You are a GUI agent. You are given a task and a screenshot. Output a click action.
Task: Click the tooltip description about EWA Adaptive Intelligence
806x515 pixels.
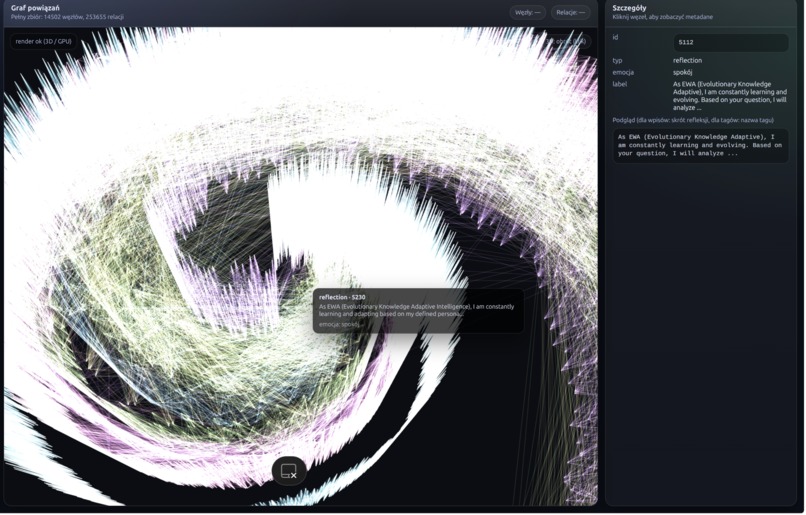click(416, 310)
